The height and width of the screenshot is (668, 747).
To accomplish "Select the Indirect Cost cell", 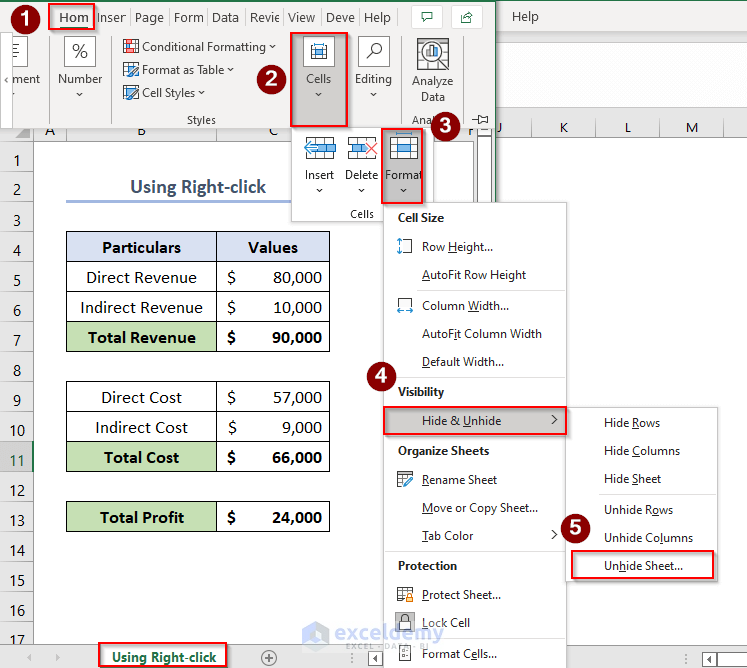I will pyautogui.click(x=141, y=427).
